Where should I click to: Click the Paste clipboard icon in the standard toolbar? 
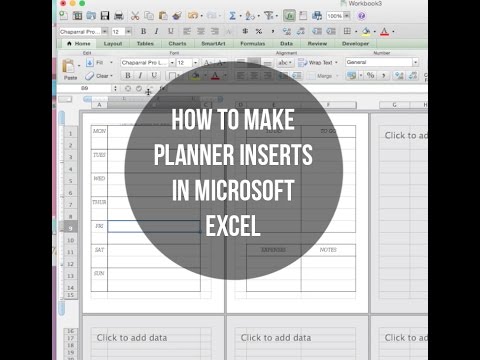pyautogui.click(x=163, y=15)
